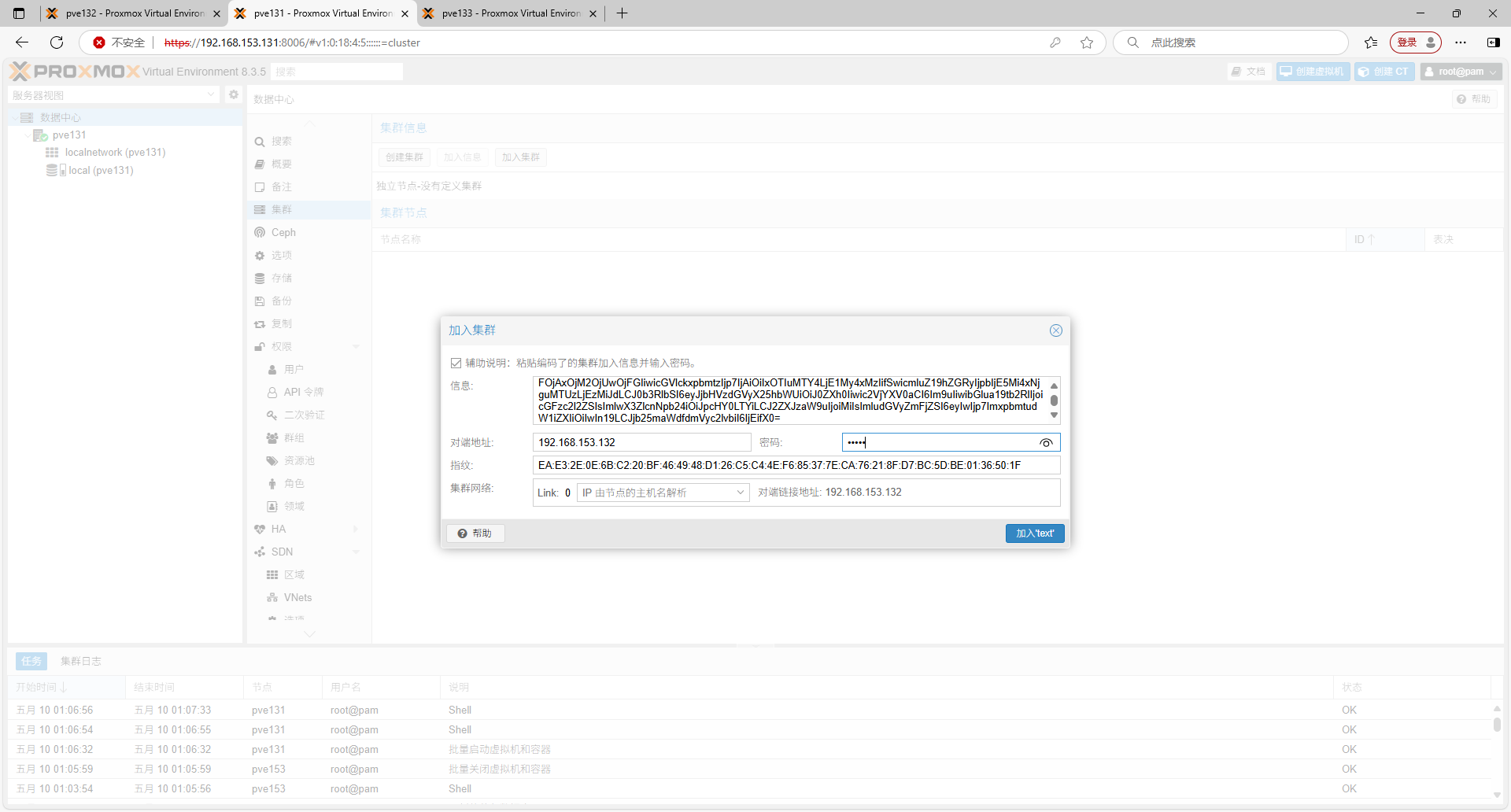Click the Proxmox logo

pos(75,72)
